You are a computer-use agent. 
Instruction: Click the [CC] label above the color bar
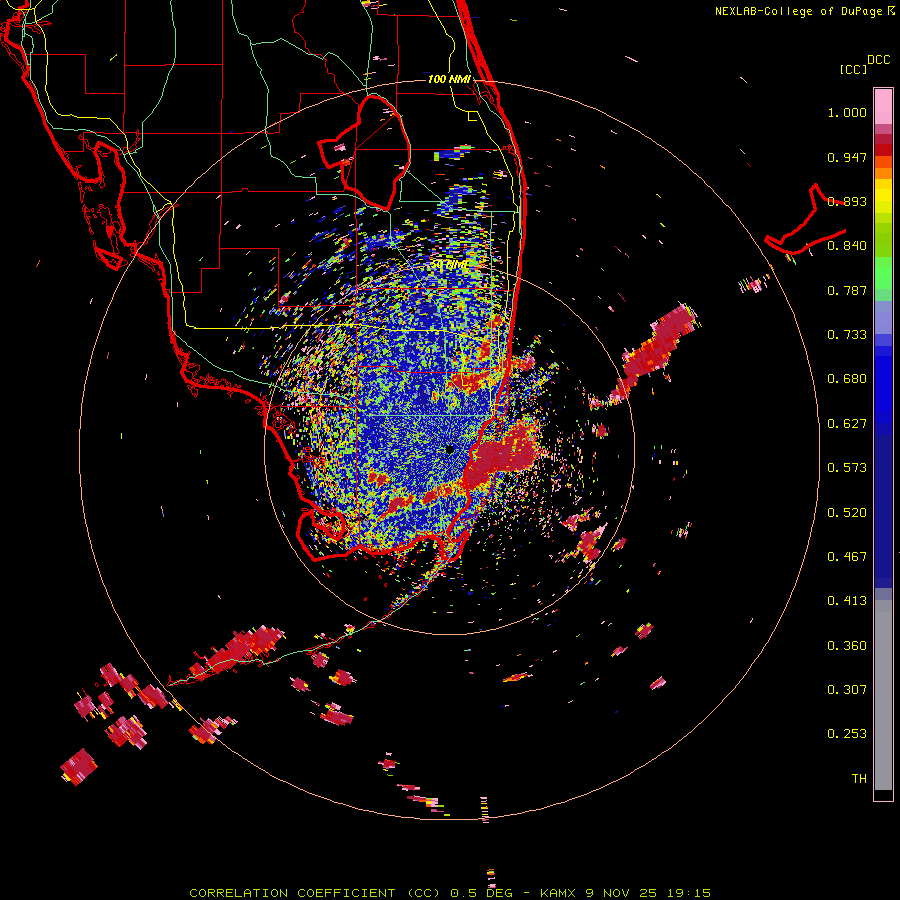click(853, 69)
